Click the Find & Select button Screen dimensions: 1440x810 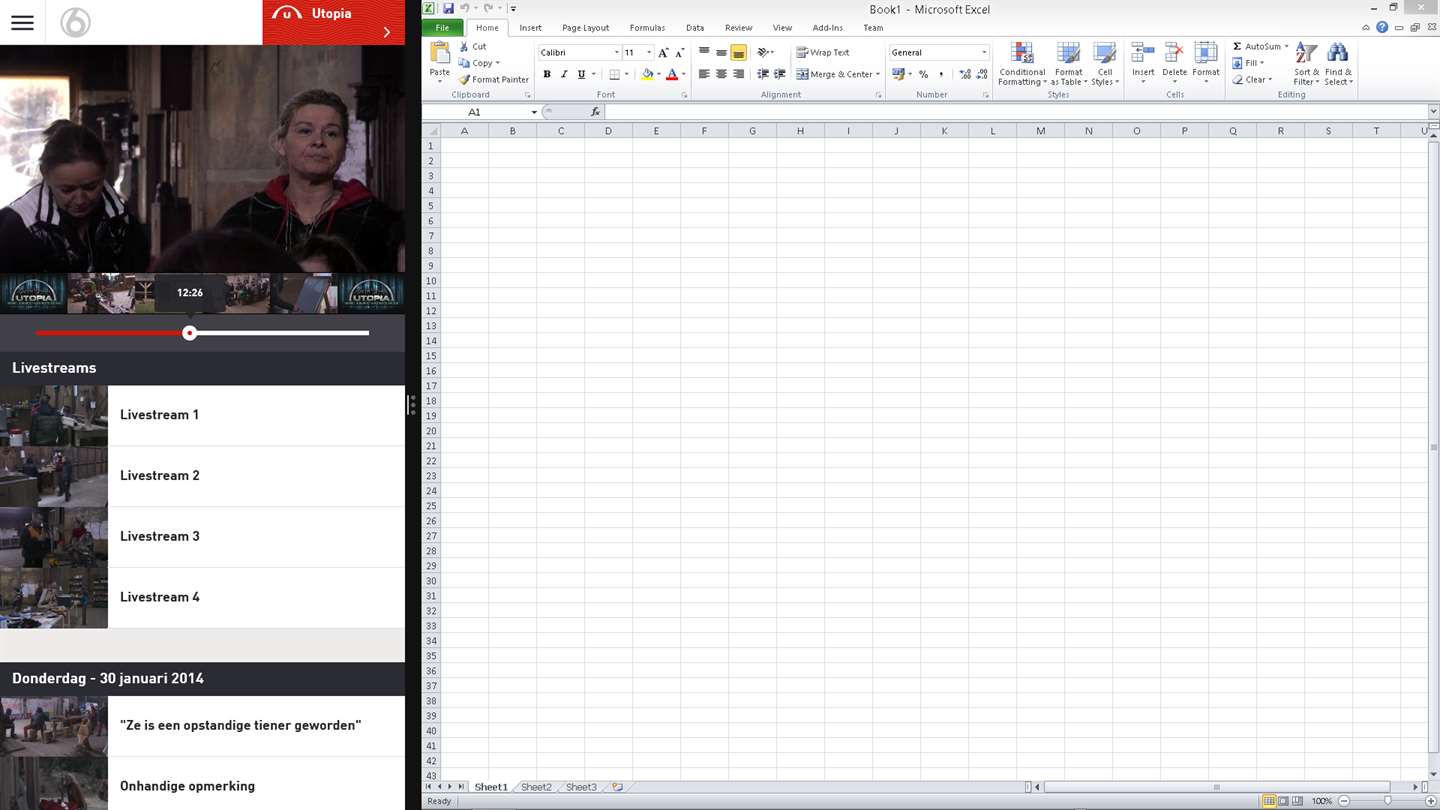pos(1338,64)
